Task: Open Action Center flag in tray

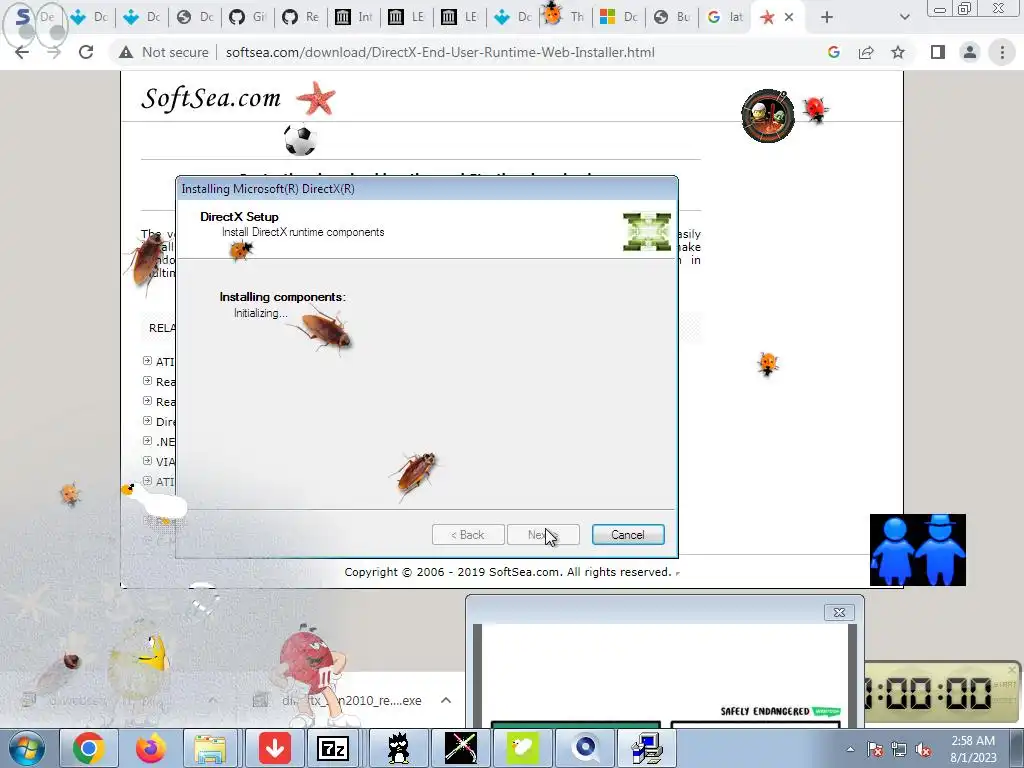Action: (x=875, y=749)
